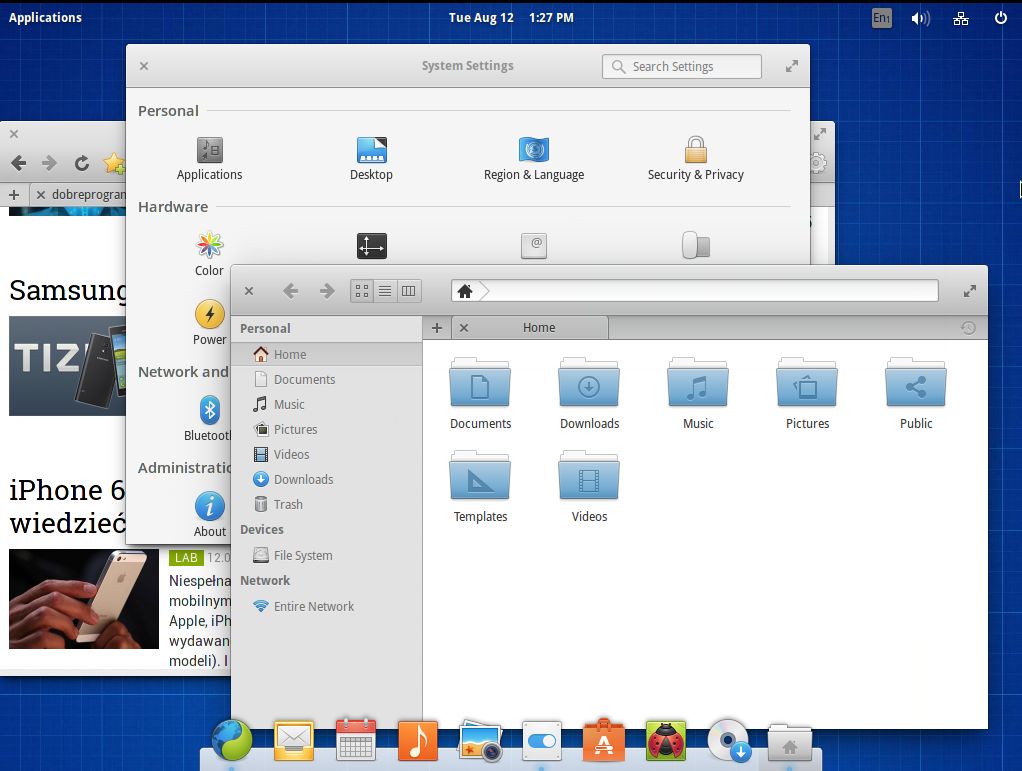The height and width of the screenshot is (771, 1022).
Task: Select the Home tab in Files
Action: (x=538, y=328)
